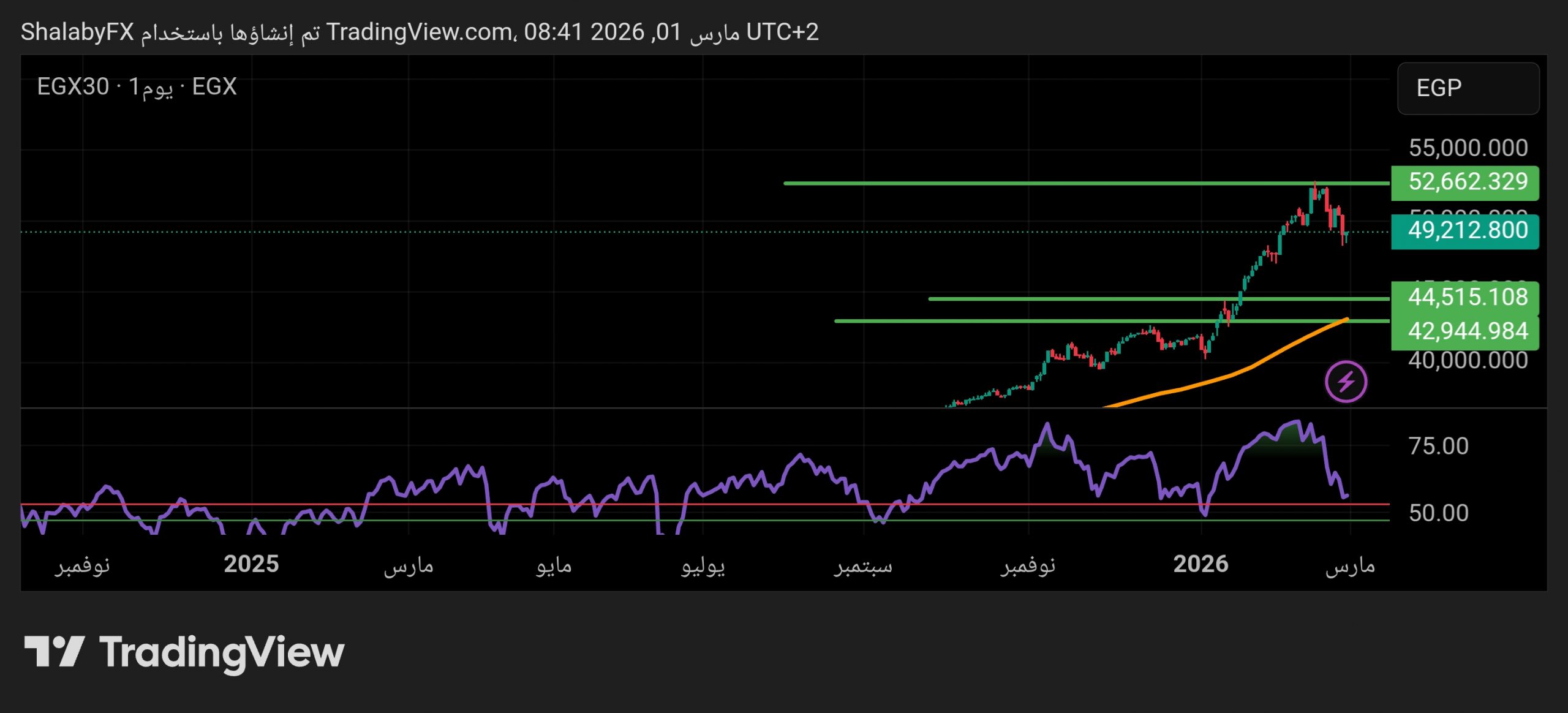
Task: Click the 2026 label on time axis
Action: (1200, 564)
